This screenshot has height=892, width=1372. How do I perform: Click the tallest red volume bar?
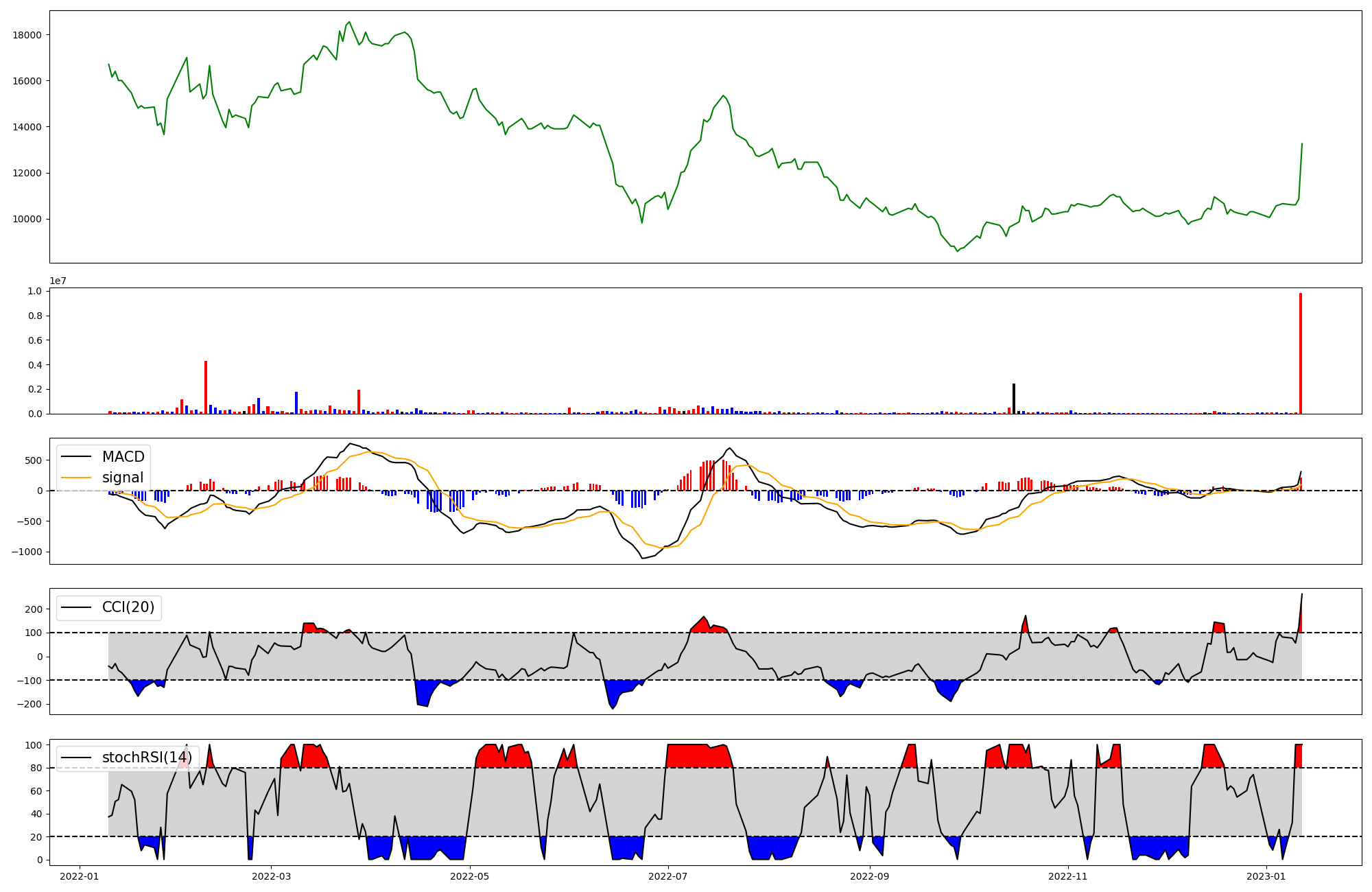[x=1300, y=353]
